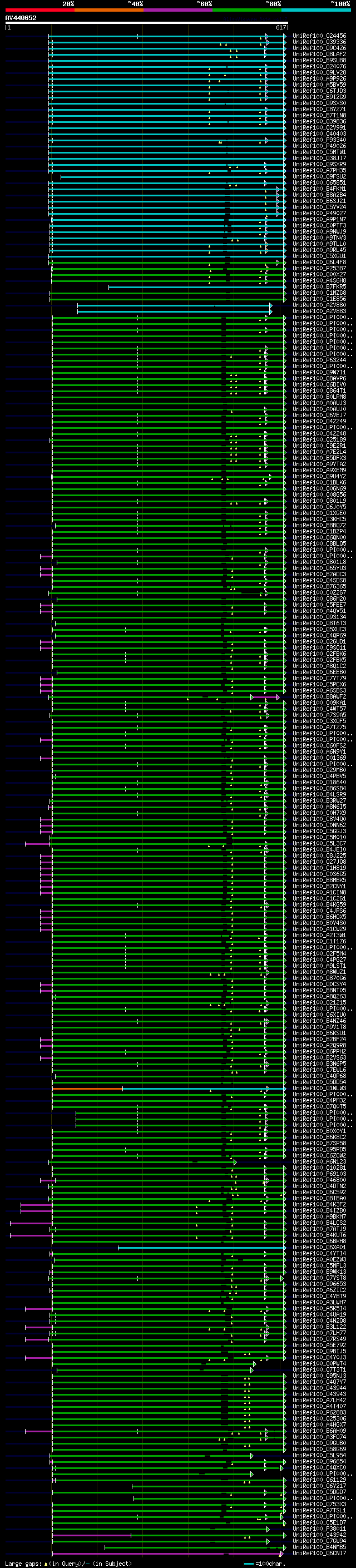Select hit label UniRef100_A9TNY3

point(319,238)
